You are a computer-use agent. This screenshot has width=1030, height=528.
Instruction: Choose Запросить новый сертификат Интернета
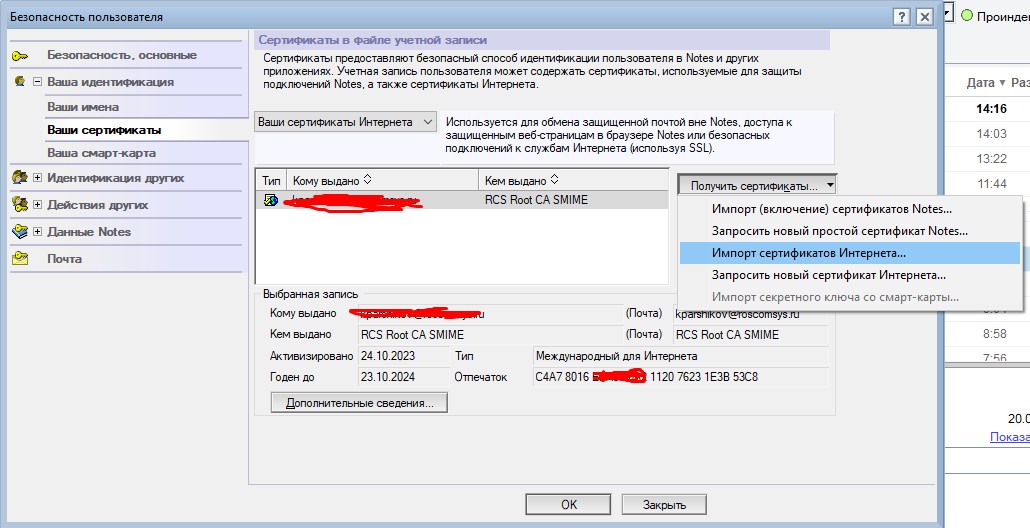850,275
